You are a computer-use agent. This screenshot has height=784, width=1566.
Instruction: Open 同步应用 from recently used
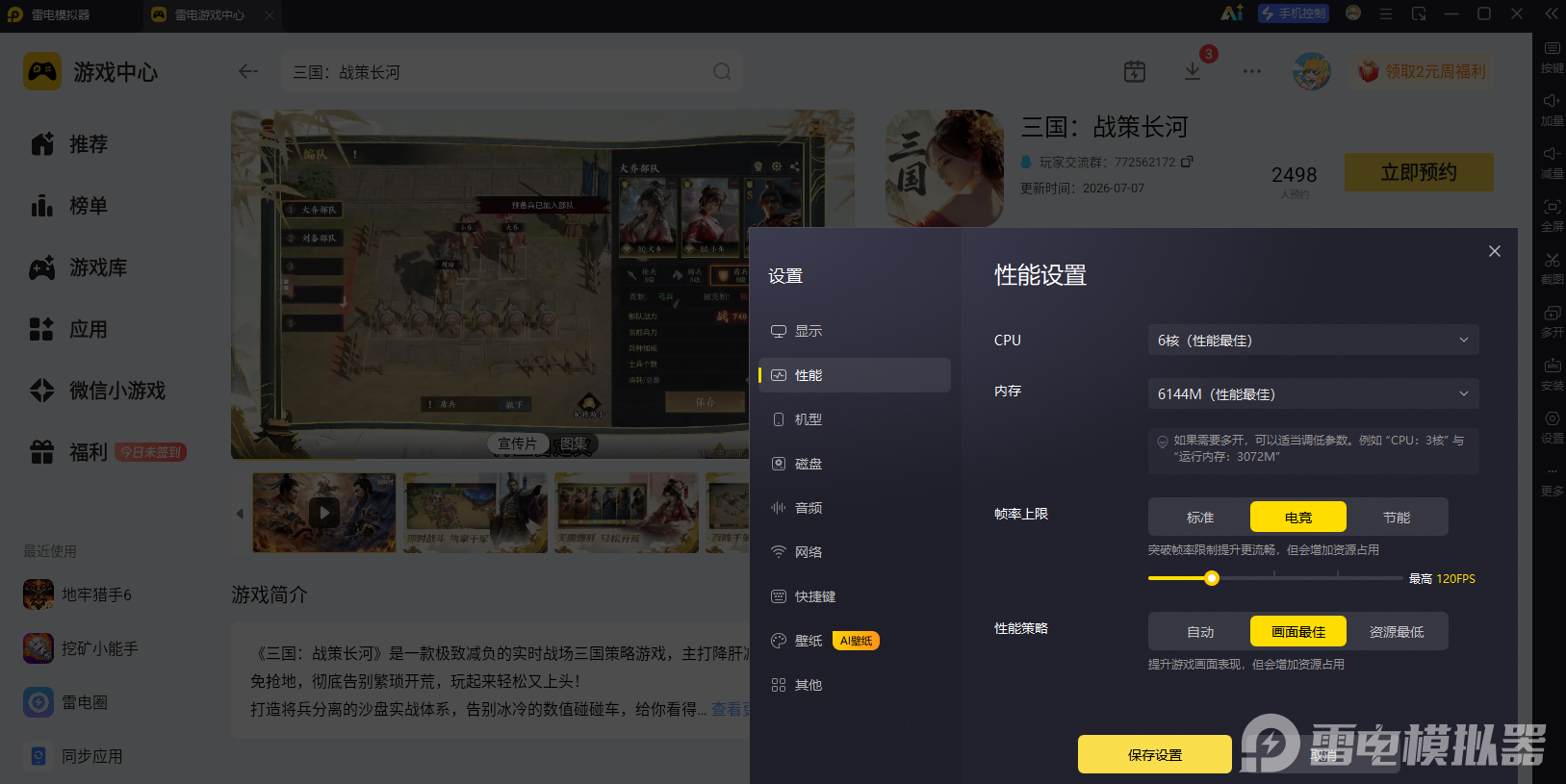(x=73, y=756)
